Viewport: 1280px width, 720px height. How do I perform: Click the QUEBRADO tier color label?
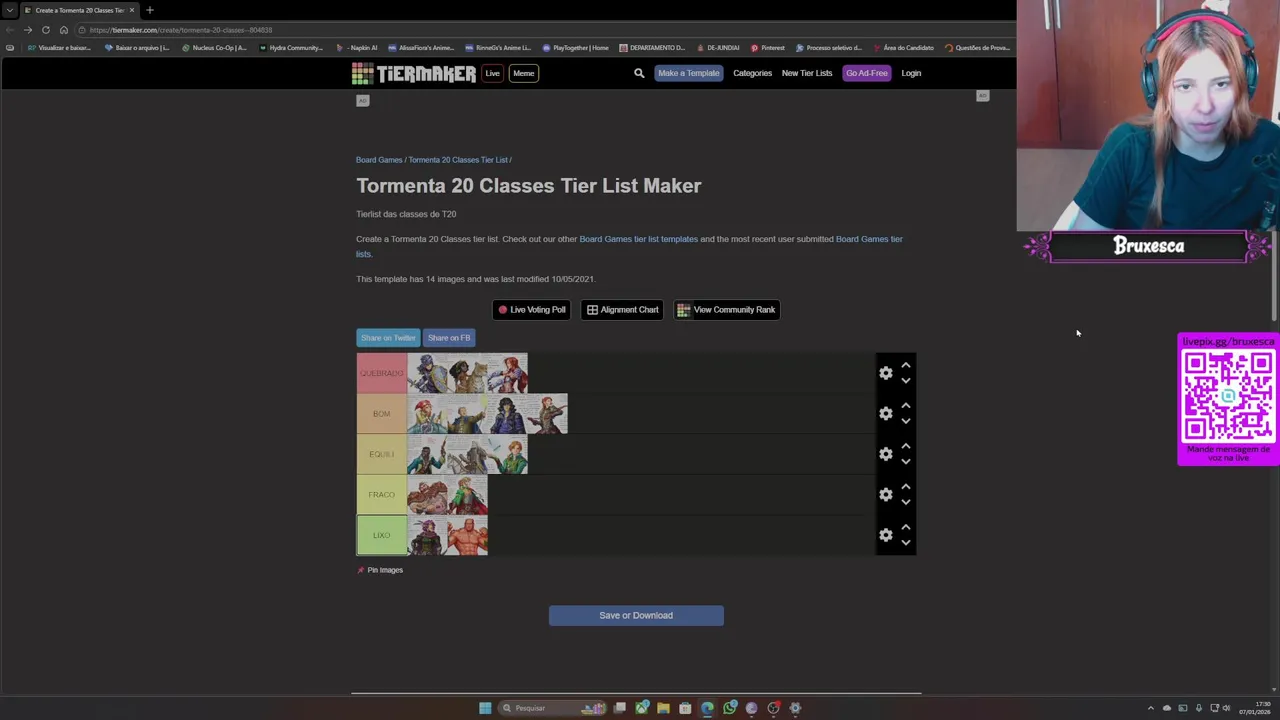tap(381, 373)
